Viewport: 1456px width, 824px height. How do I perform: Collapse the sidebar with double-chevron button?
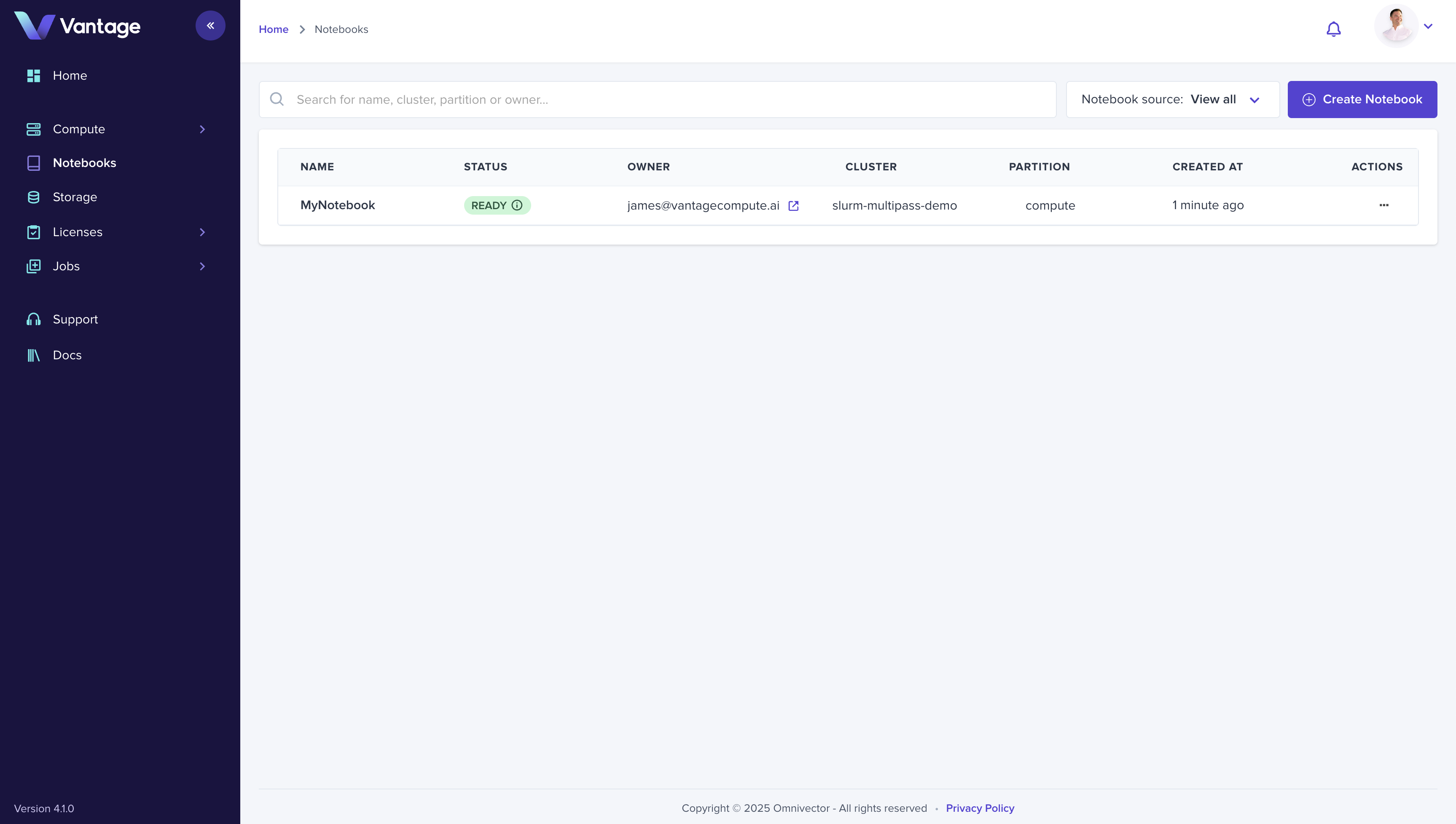pyautogui.click(x=210, y=25)
